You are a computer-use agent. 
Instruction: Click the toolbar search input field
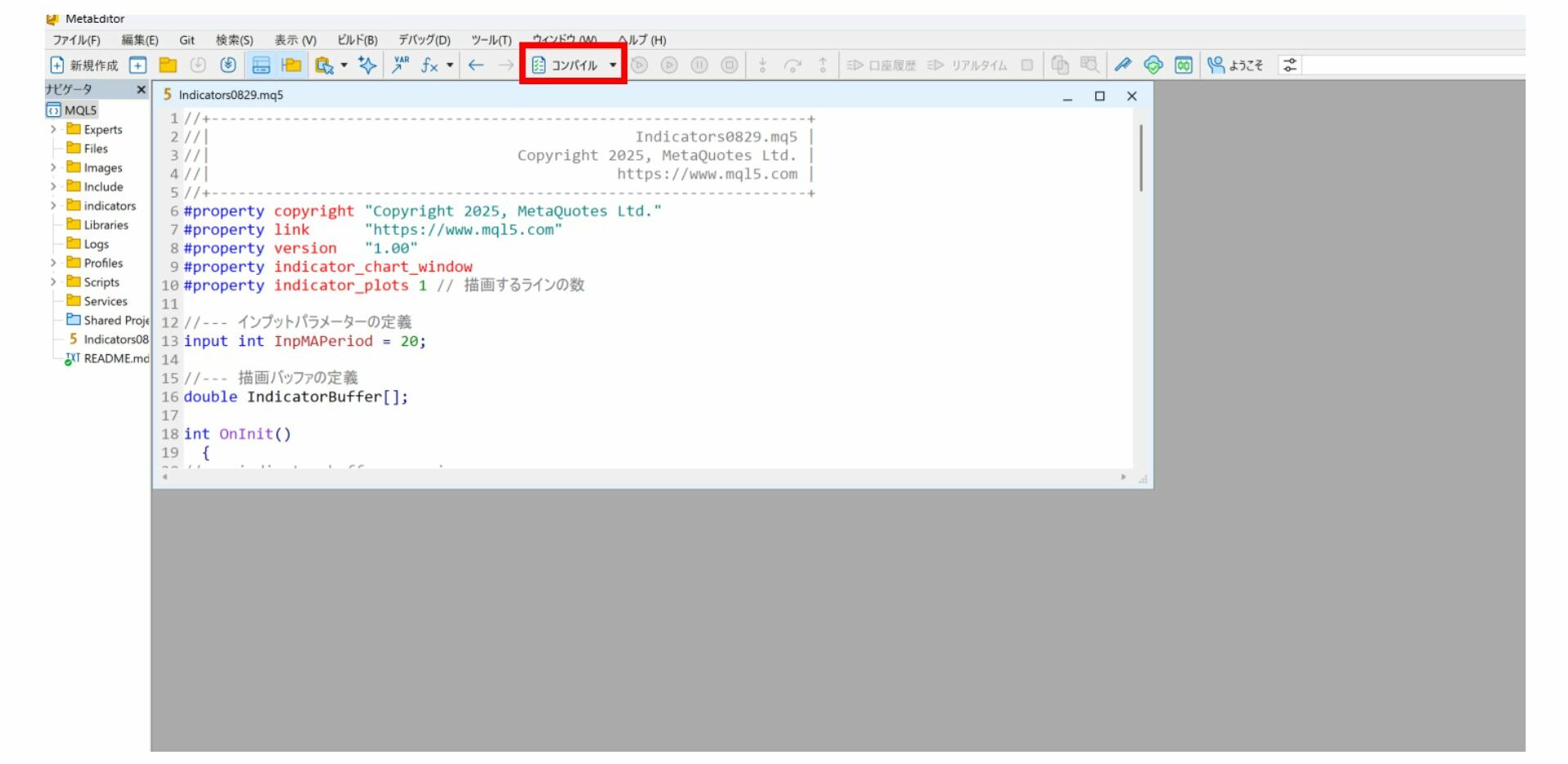[x=1411, y=65]
